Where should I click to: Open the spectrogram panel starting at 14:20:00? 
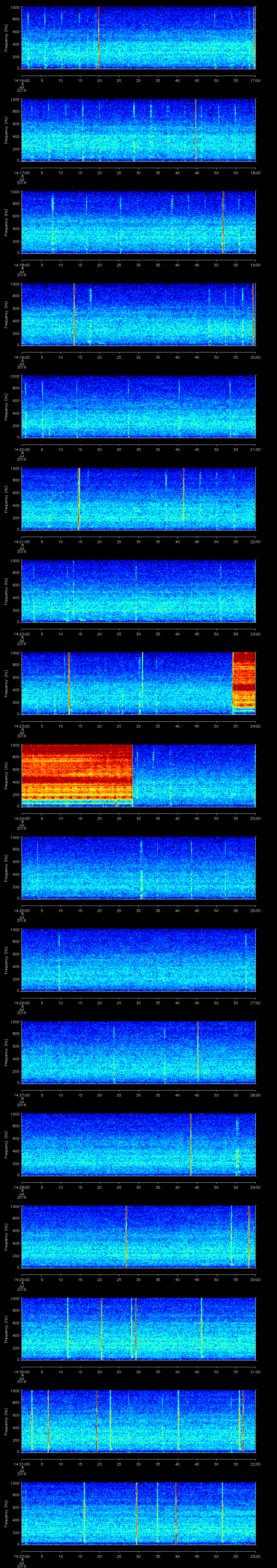point(139,407)
